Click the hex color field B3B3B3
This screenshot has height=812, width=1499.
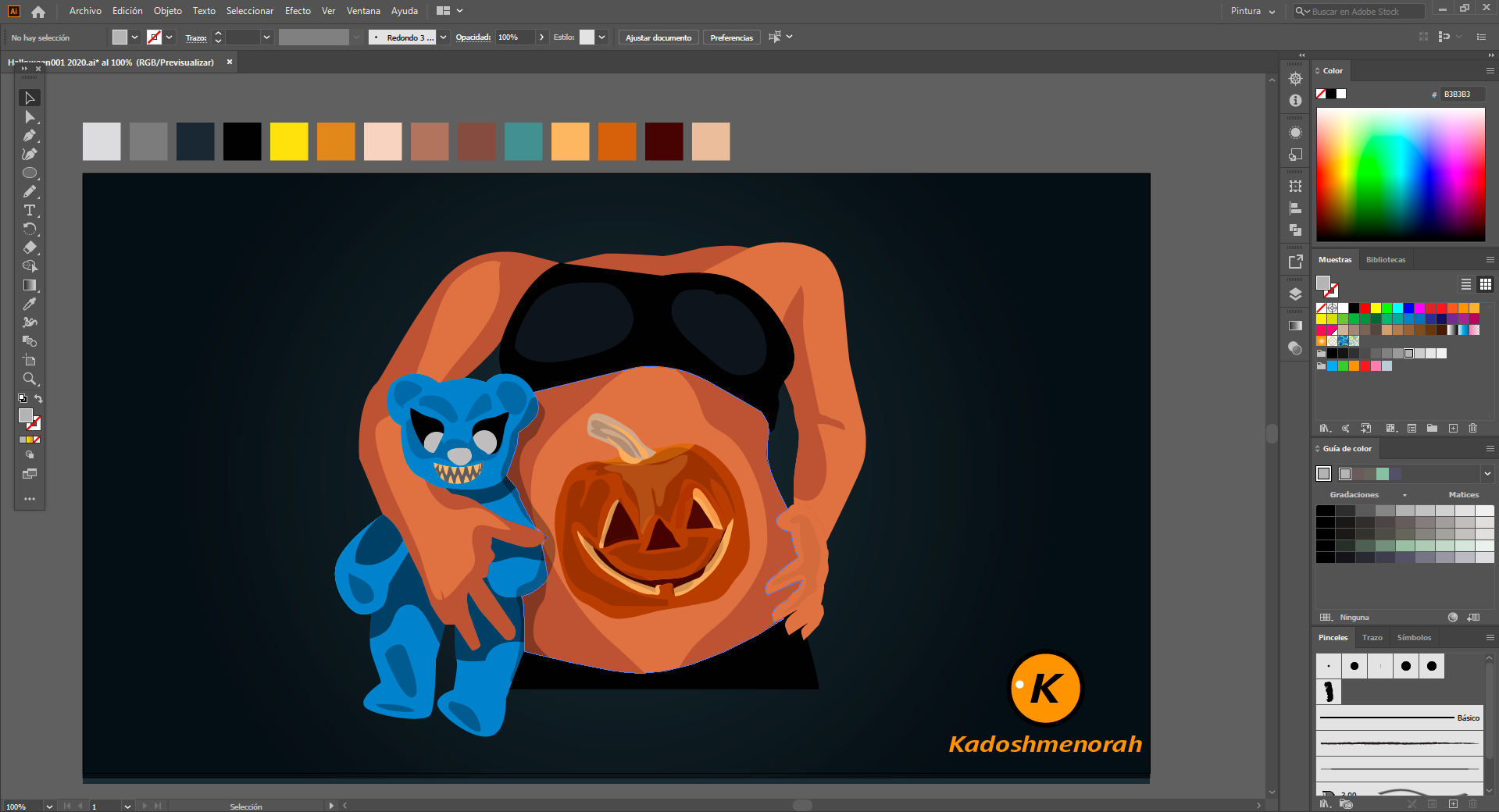point(1462,94)
